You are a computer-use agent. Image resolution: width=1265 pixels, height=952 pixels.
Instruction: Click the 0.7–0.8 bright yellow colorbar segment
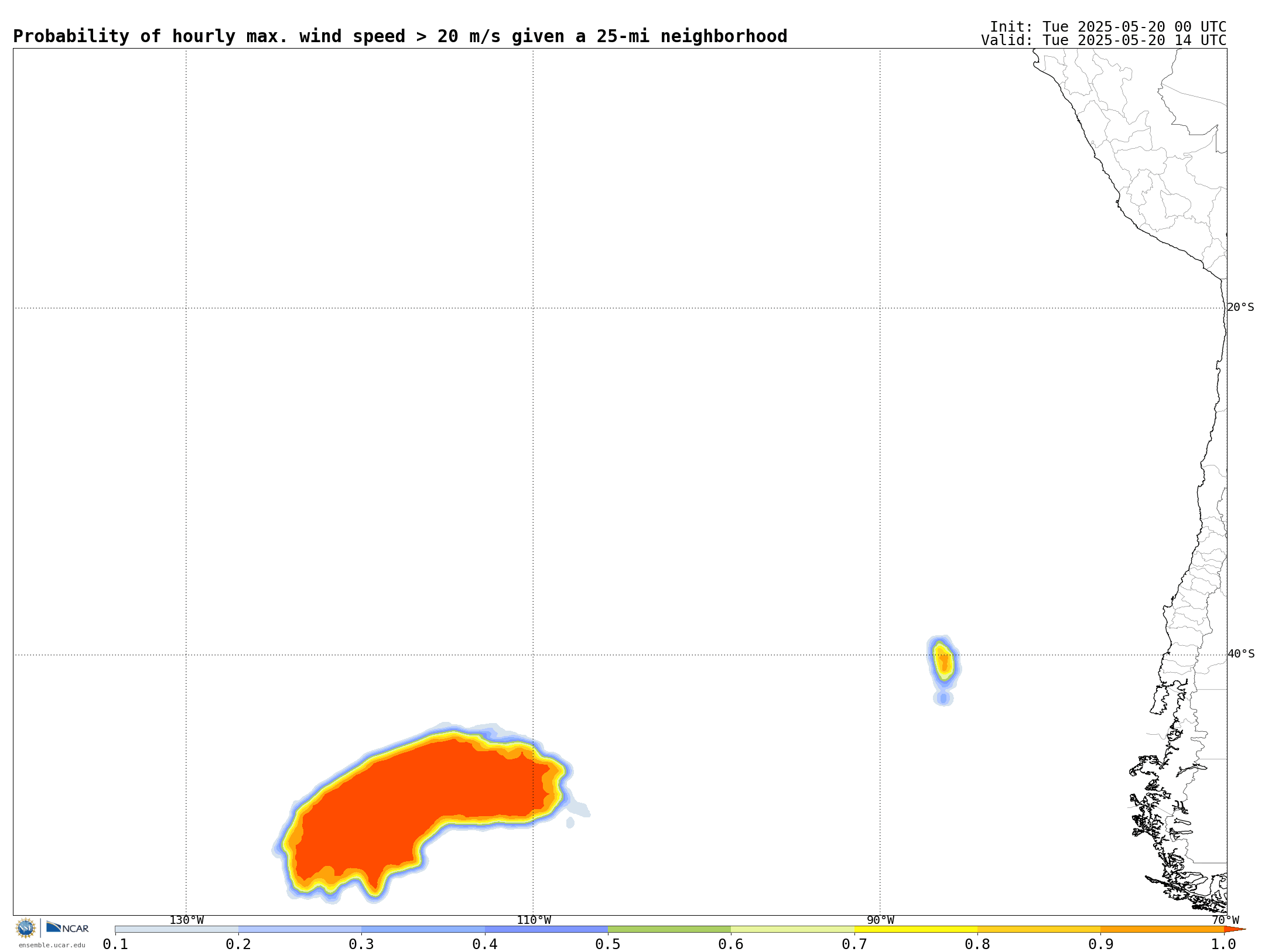(x=916, y=929)
